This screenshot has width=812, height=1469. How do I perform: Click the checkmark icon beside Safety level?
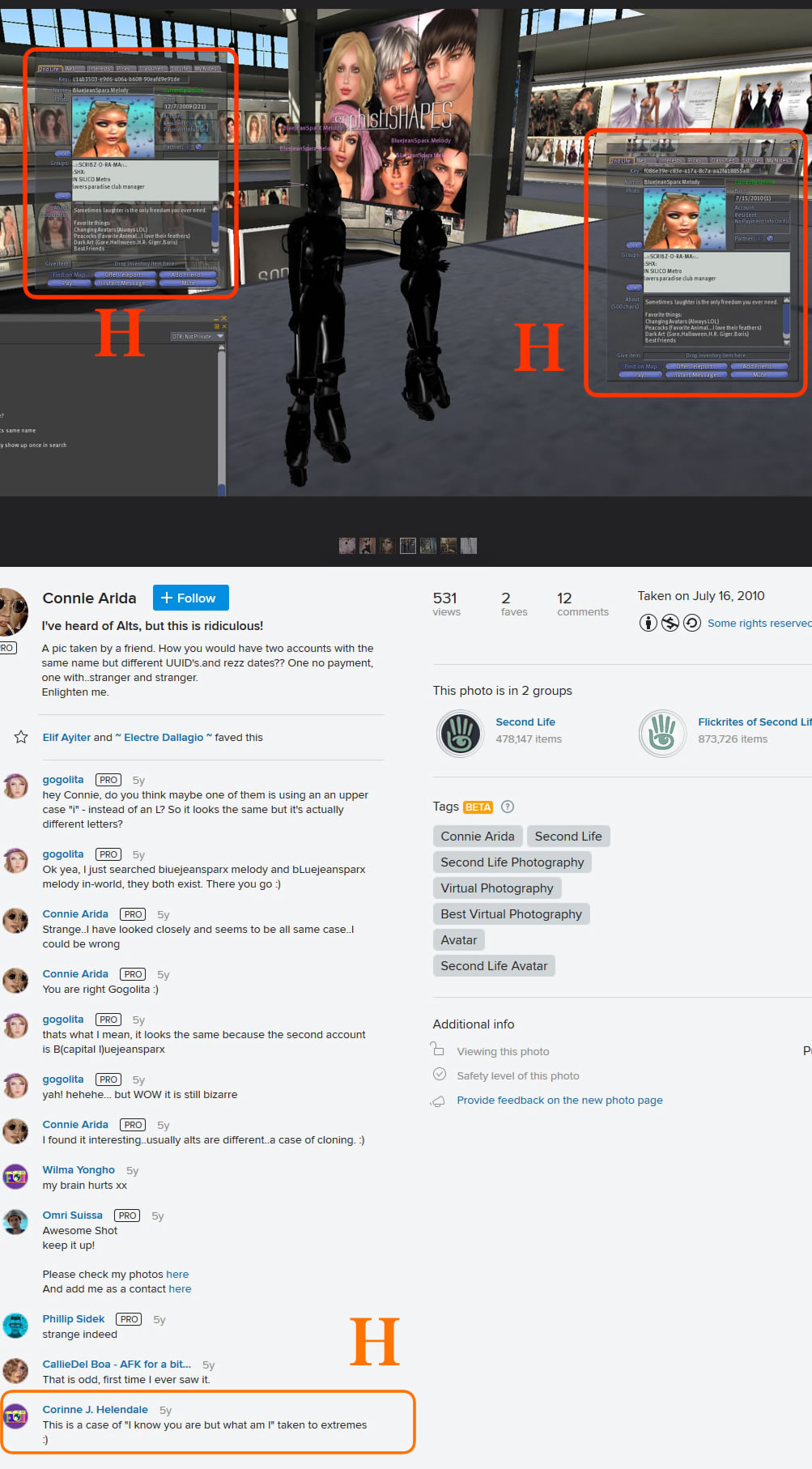click(440, 1074)
